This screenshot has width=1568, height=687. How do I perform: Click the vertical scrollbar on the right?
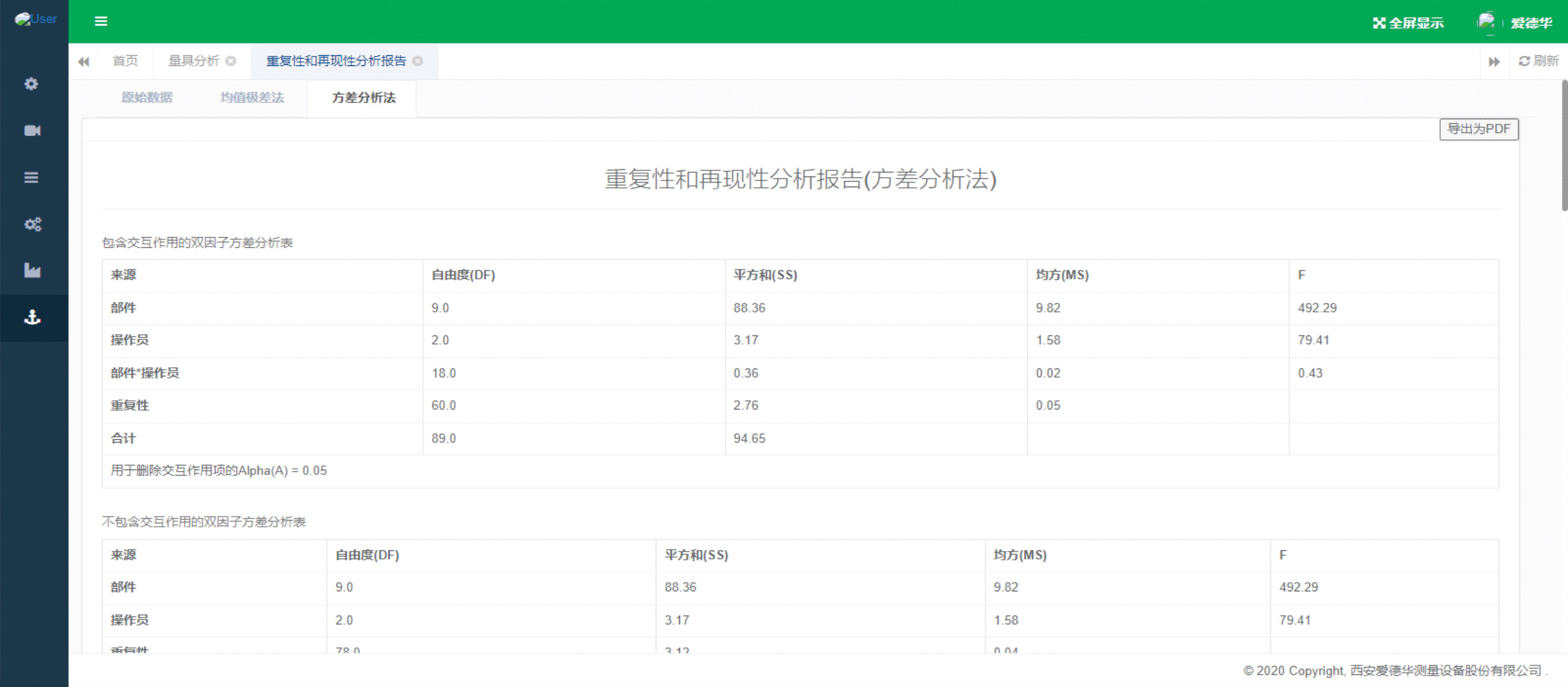pyautogui.click(x=1564, y=145)
